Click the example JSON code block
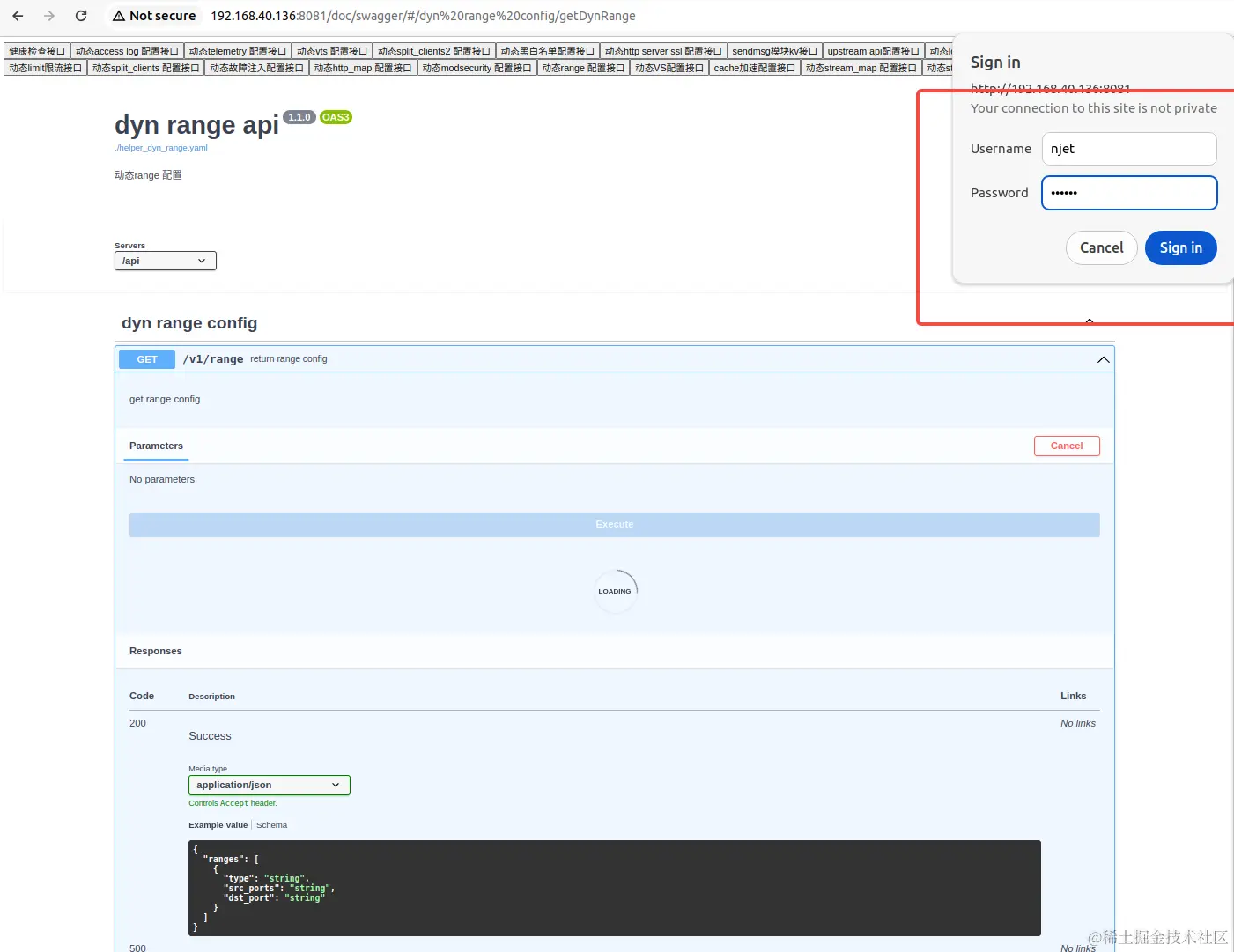Viewport: 1234px width, 952px height. pos(615,888)
